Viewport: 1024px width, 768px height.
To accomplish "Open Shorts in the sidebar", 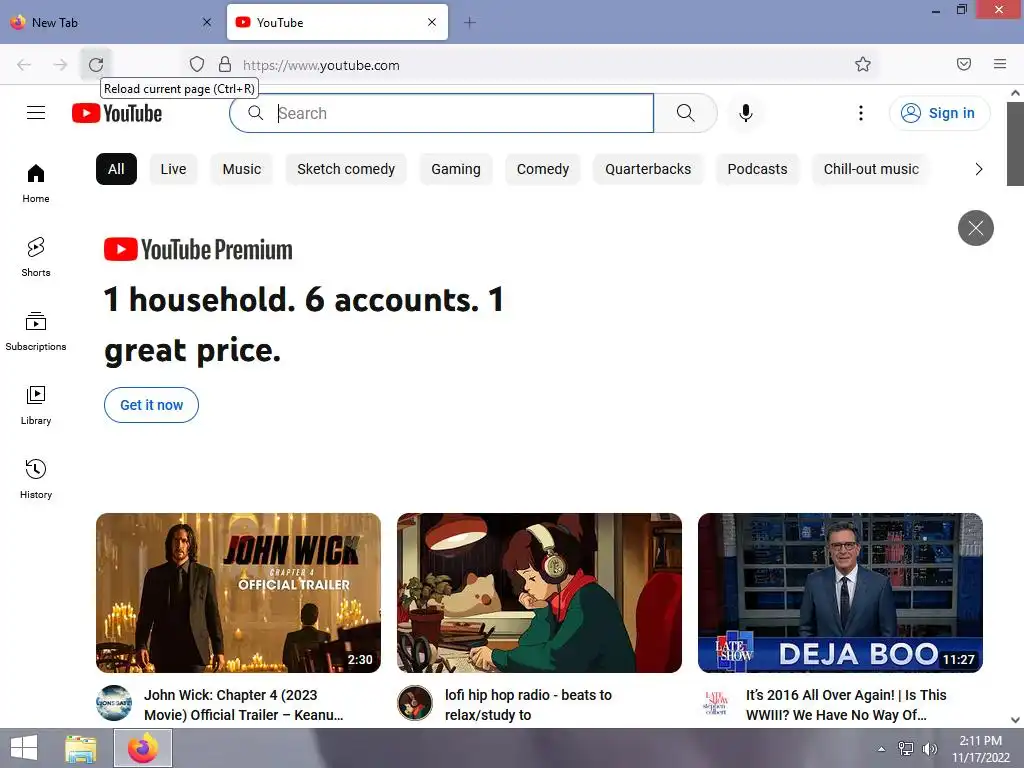I will click(36, 257).
